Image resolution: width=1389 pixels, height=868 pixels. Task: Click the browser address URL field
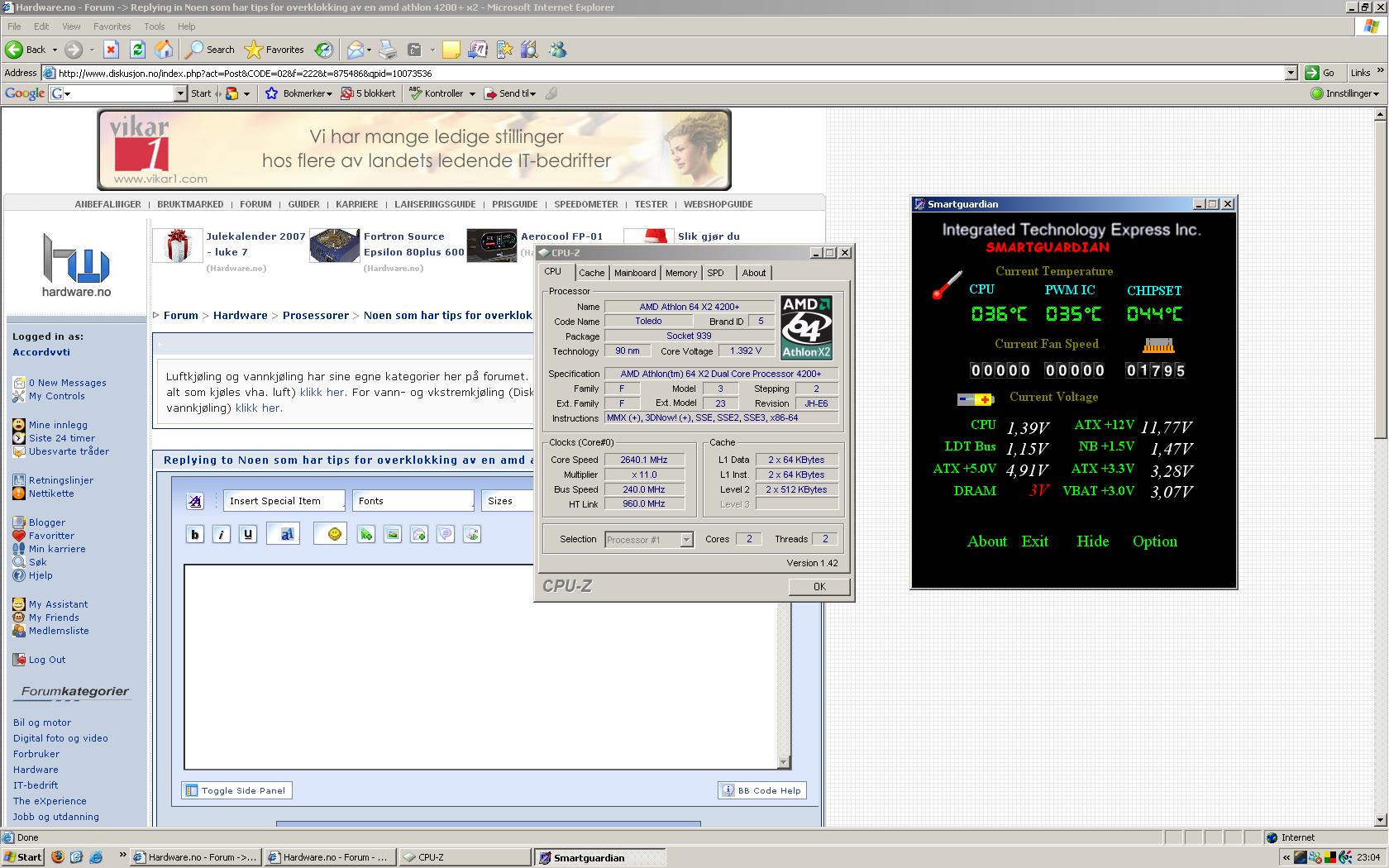670,73
